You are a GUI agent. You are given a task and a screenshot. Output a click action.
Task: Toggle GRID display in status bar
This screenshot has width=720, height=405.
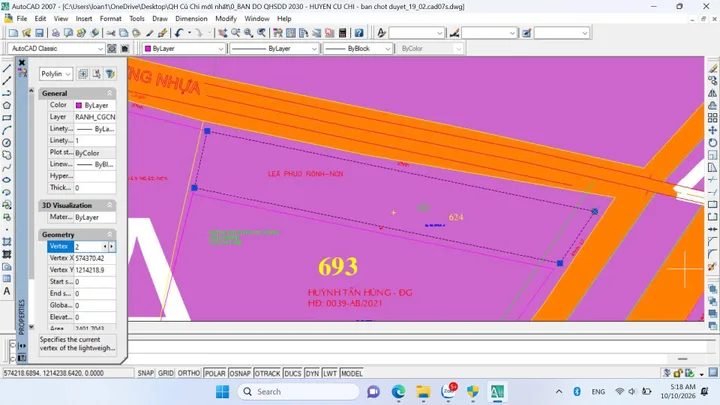(166, 373)
